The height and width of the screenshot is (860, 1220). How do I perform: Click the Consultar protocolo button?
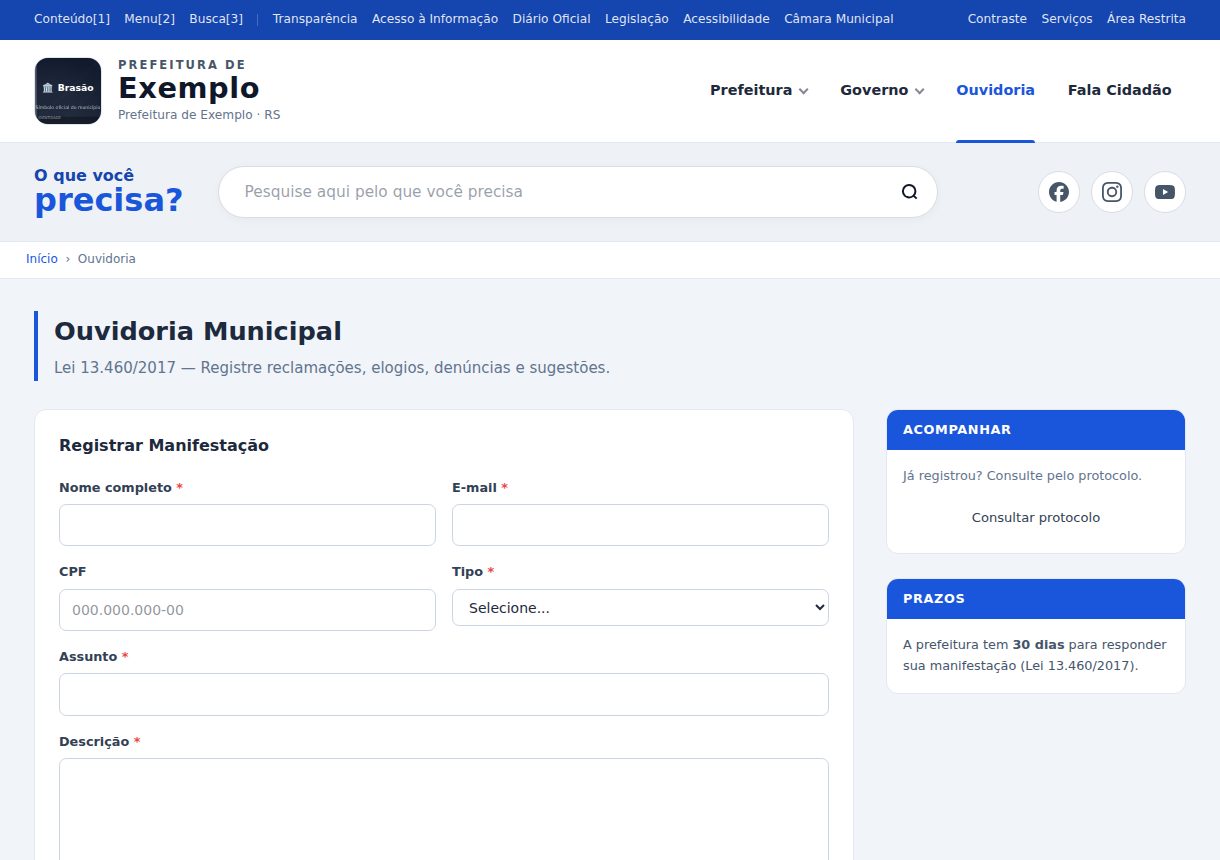(1036, 518)
